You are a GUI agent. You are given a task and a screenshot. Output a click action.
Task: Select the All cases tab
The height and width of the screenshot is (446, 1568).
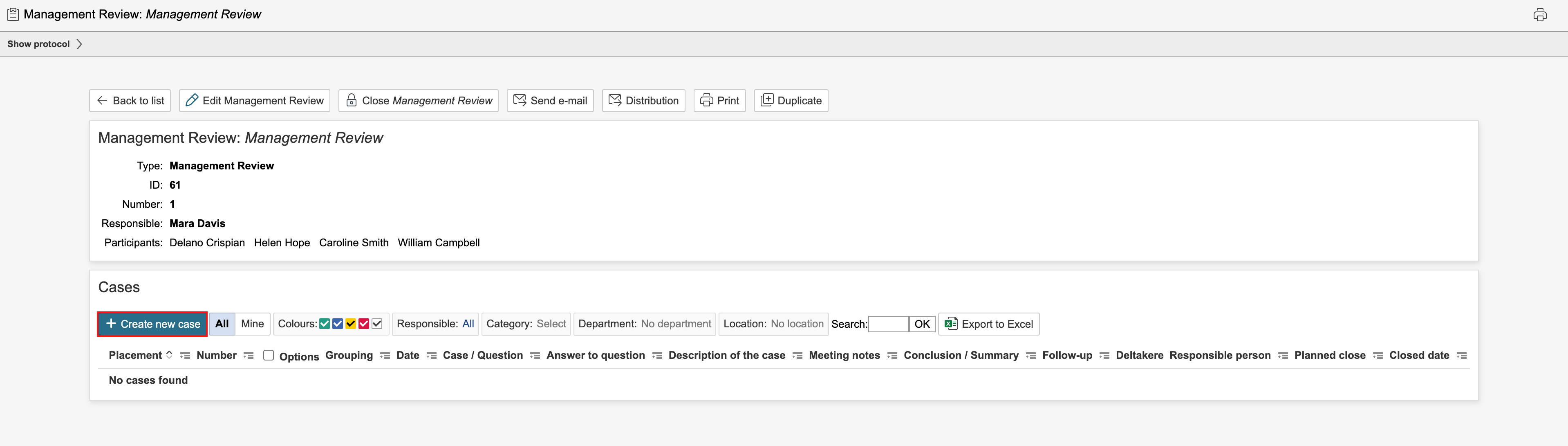222,324
